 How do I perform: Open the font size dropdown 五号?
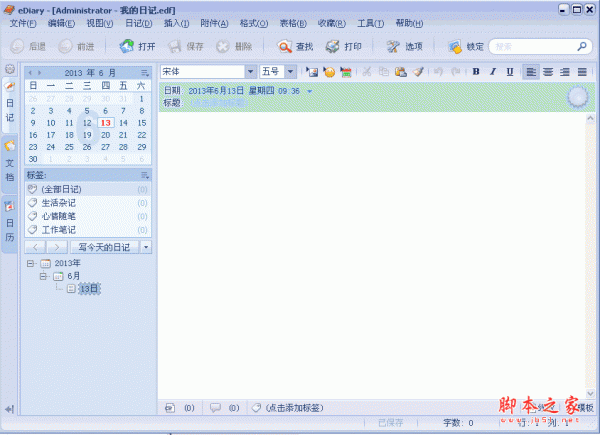click(x=290, y=72)
